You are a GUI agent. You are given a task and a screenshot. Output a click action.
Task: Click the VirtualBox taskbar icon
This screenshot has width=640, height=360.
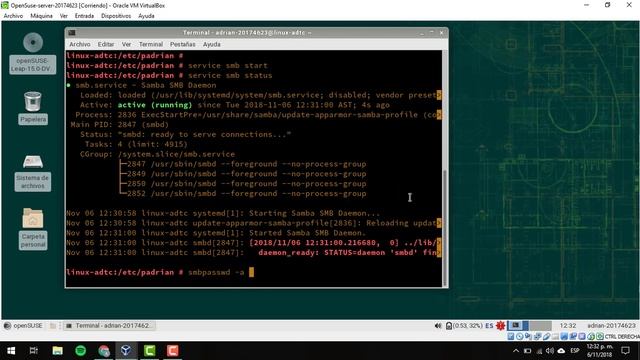pyautogui.click(x=126, y=351)
